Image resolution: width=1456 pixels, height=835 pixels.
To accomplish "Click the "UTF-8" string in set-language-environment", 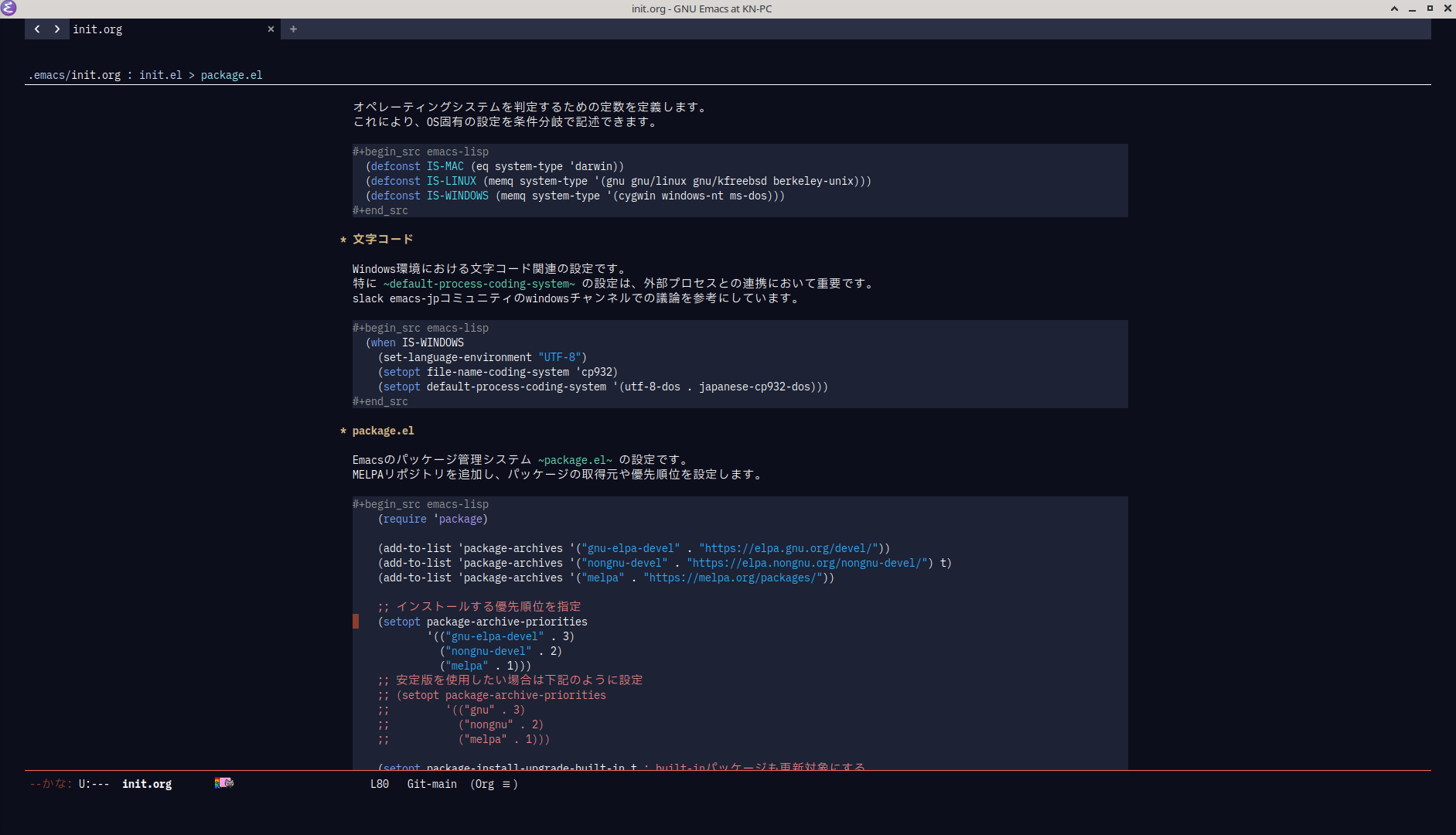I will (x=560, y=358).
